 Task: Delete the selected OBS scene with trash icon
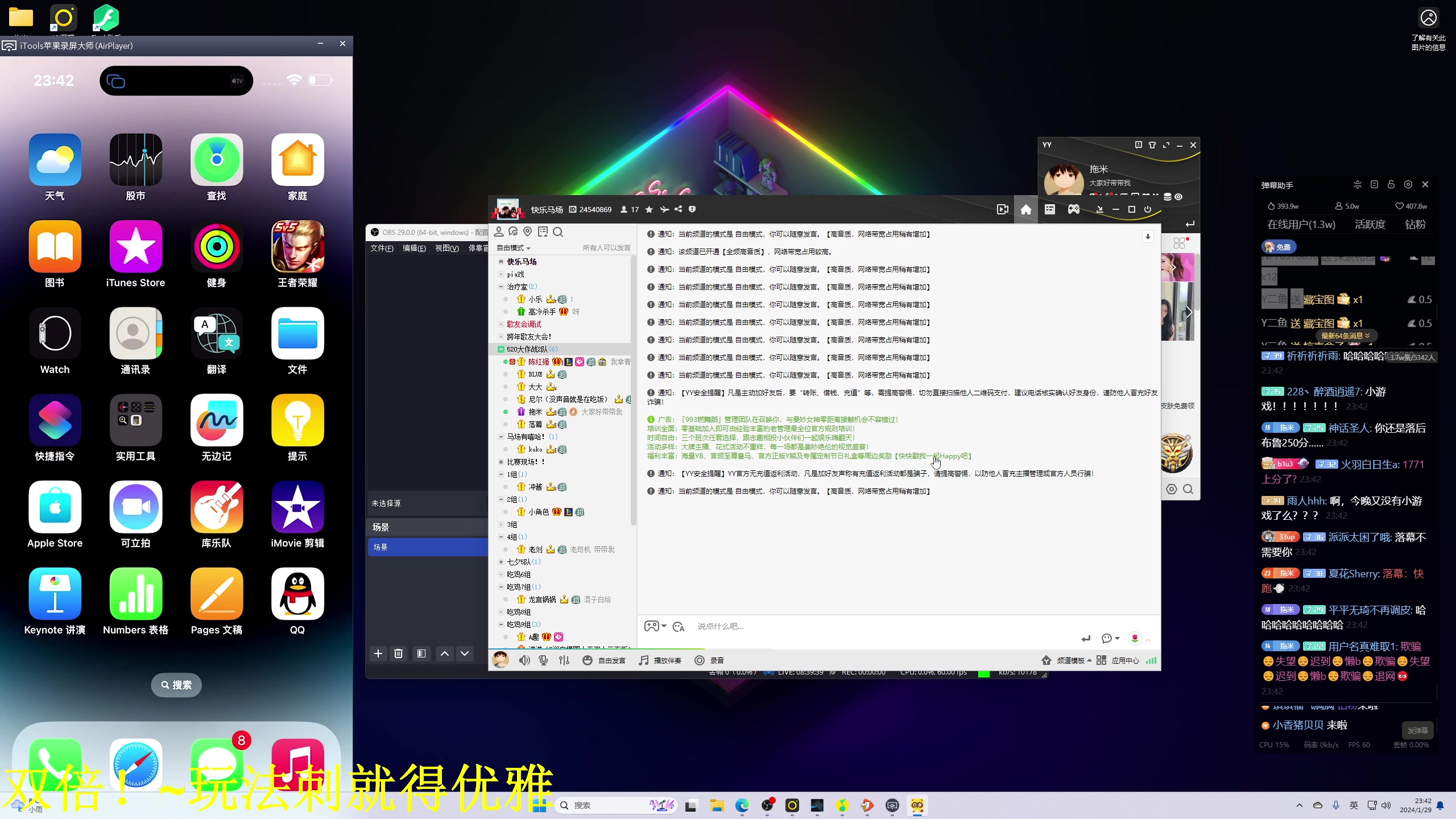click(x=399, y=653)
